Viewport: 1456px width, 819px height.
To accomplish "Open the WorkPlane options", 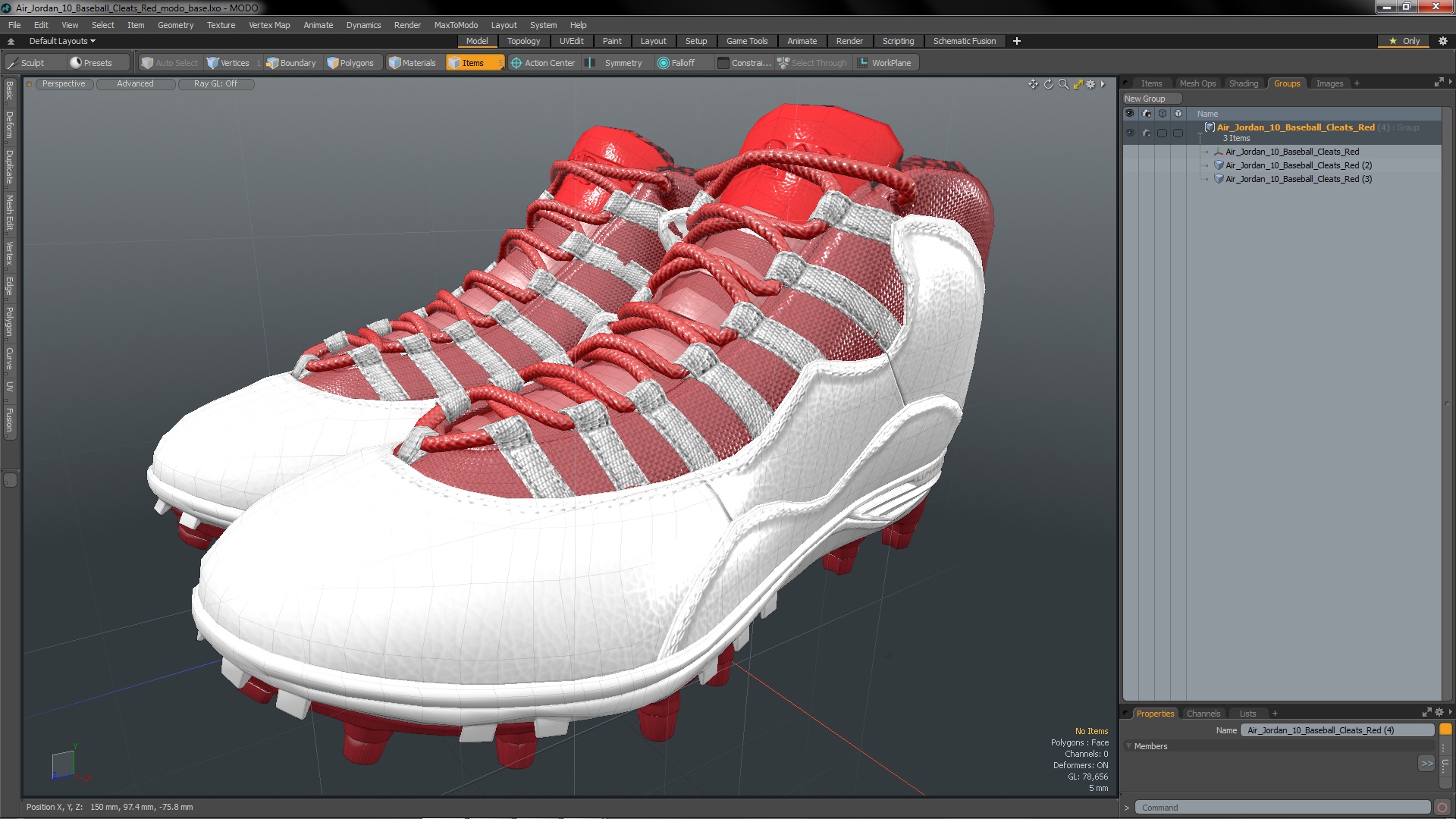I will [x=885, y=63].
